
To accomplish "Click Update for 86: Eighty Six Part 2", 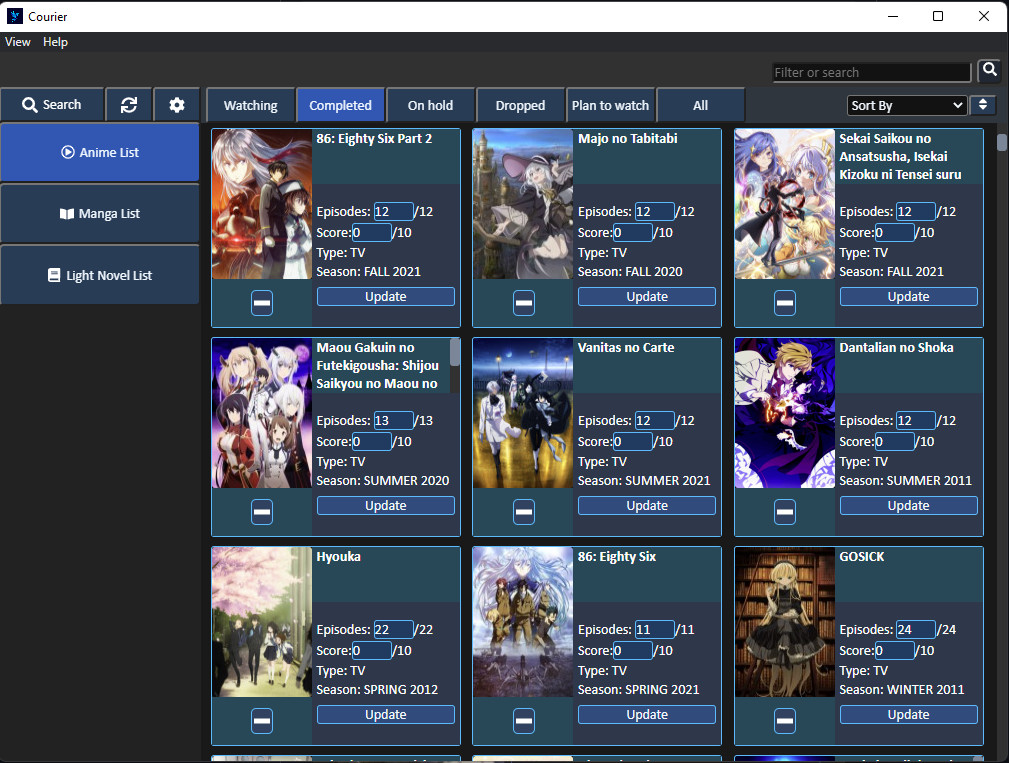I will click(385, 297).
